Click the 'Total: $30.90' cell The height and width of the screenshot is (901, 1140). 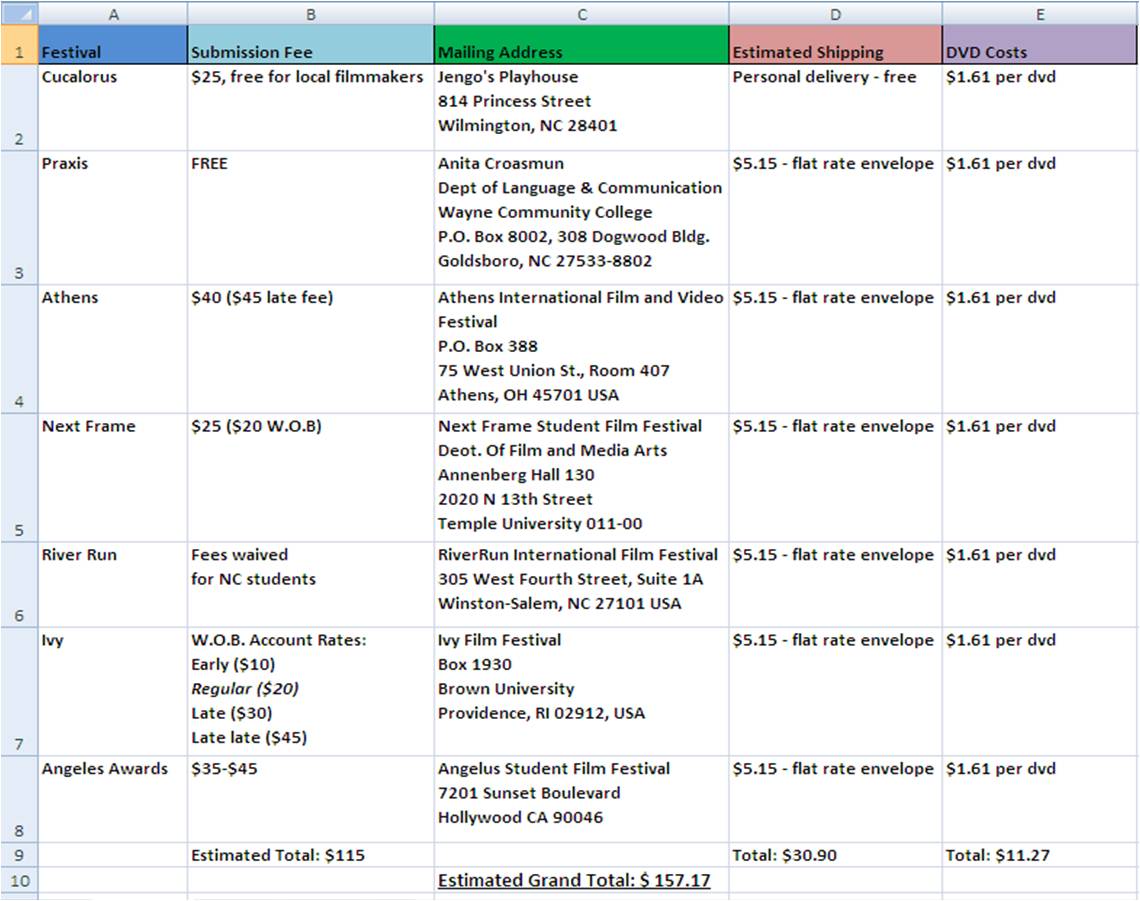coord(835,855)
